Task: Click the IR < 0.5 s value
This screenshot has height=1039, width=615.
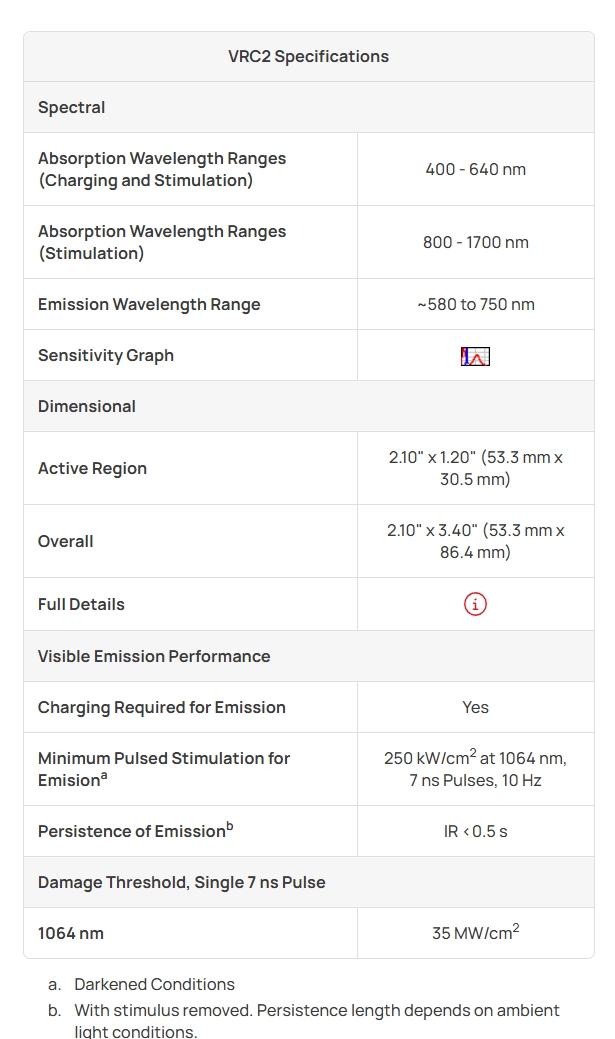Action: tap(475, 831)
